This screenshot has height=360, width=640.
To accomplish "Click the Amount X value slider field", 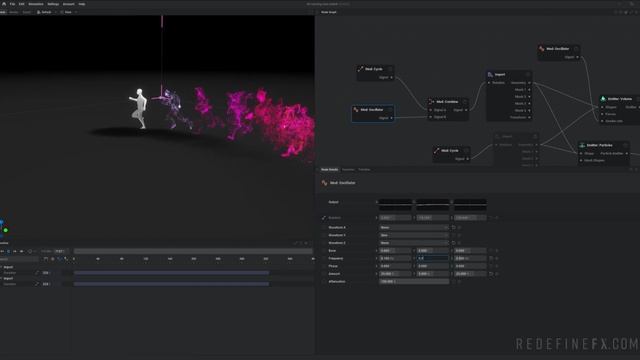I will coord(395,274).
